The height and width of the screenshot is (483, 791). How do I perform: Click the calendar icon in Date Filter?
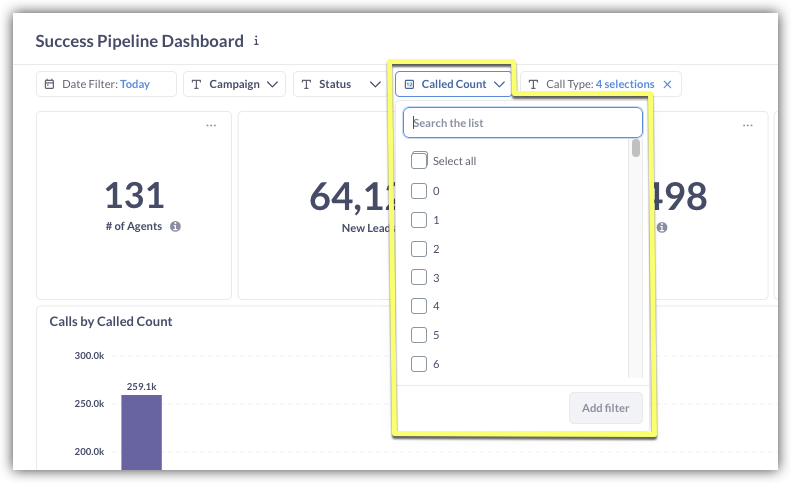pyautogui.click(x=50, y=85)
